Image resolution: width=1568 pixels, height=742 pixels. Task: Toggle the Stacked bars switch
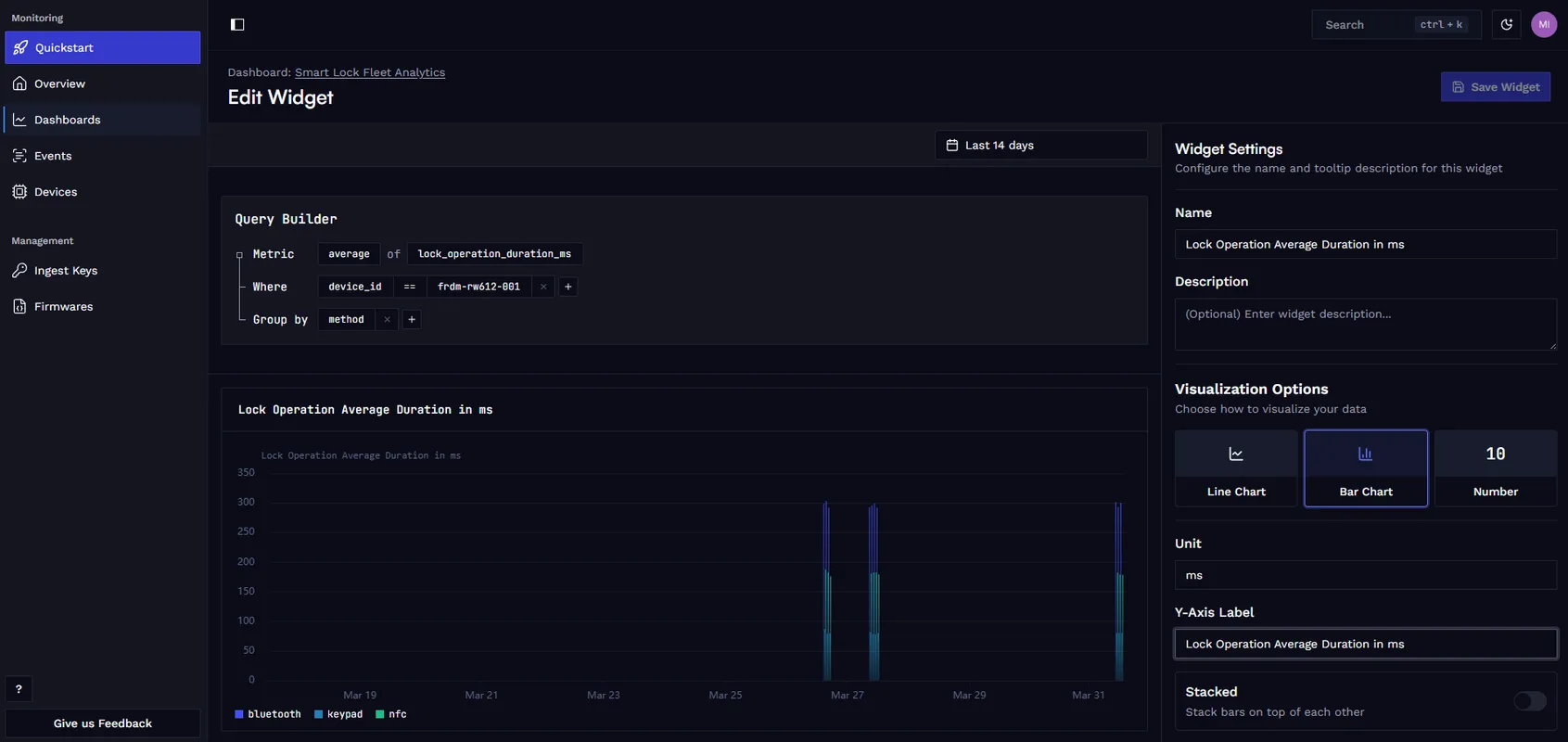[1530, 701]
